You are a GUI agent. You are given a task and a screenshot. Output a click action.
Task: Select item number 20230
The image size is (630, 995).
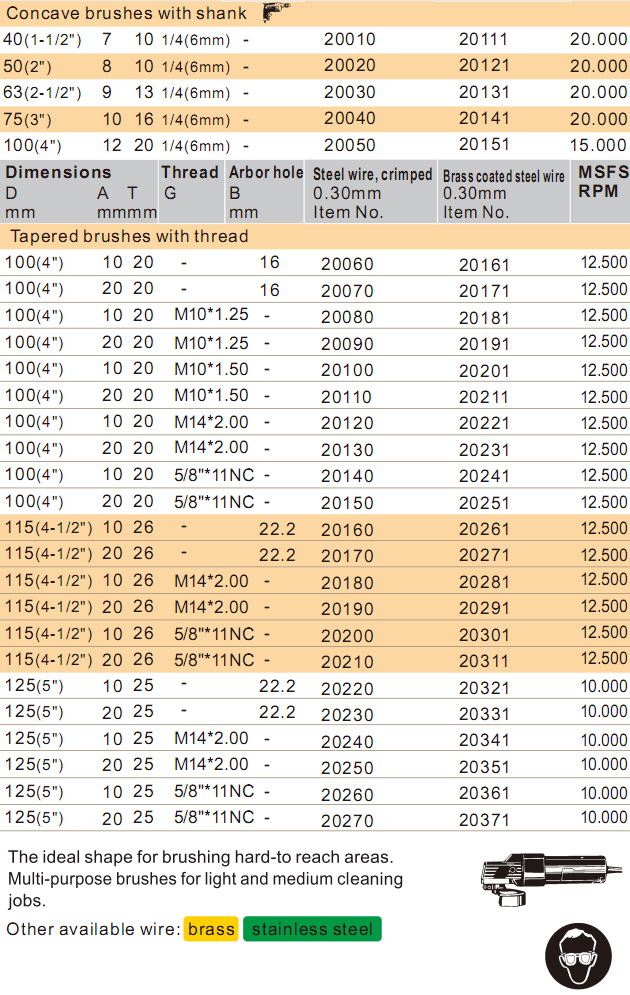point(347,715)
